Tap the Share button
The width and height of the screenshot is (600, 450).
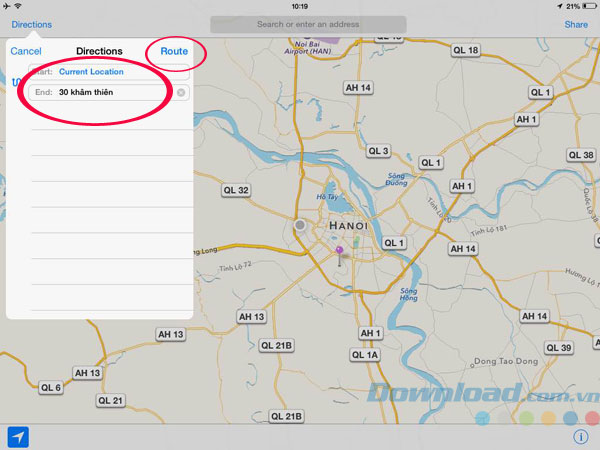pos(576,24)
